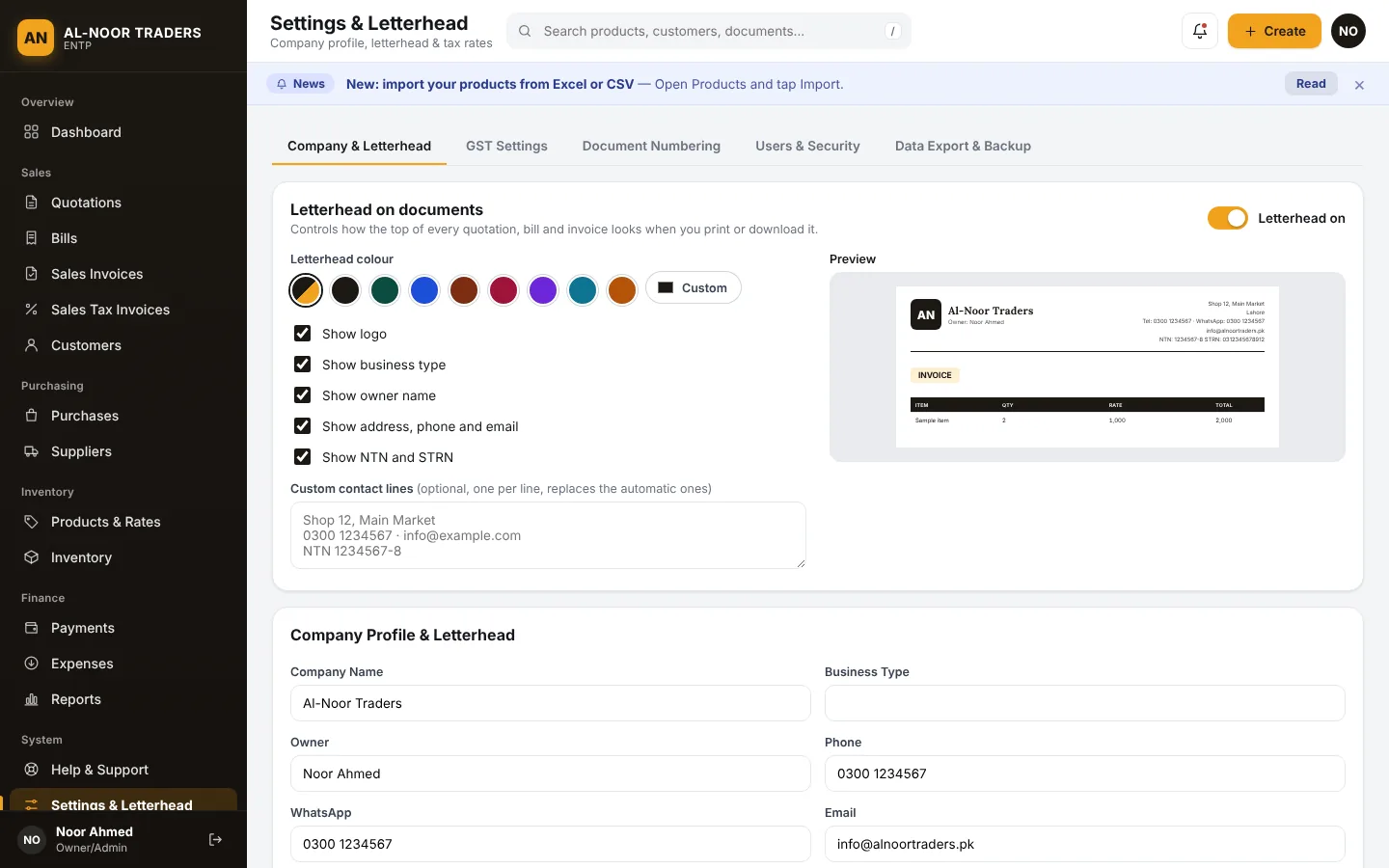
Task: Click the Products & Rates tag icon
Action: pos(31,522)
